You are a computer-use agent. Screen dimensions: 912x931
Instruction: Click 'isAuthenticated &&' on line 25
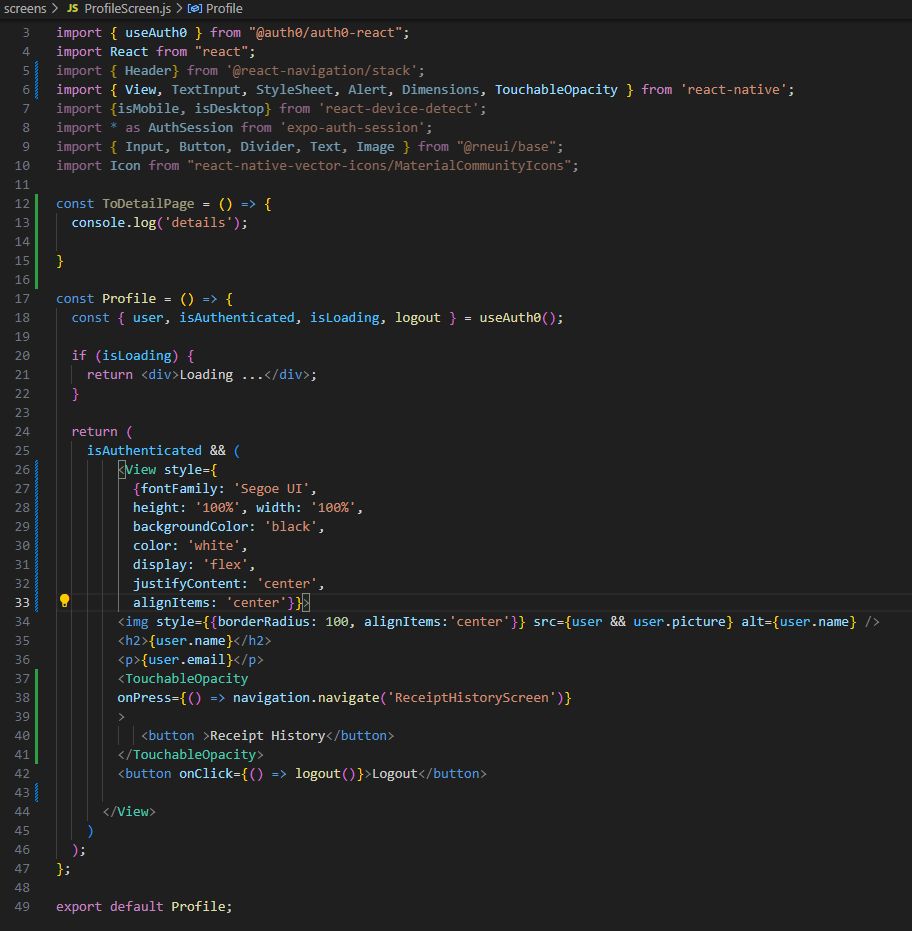click(156, 451)
